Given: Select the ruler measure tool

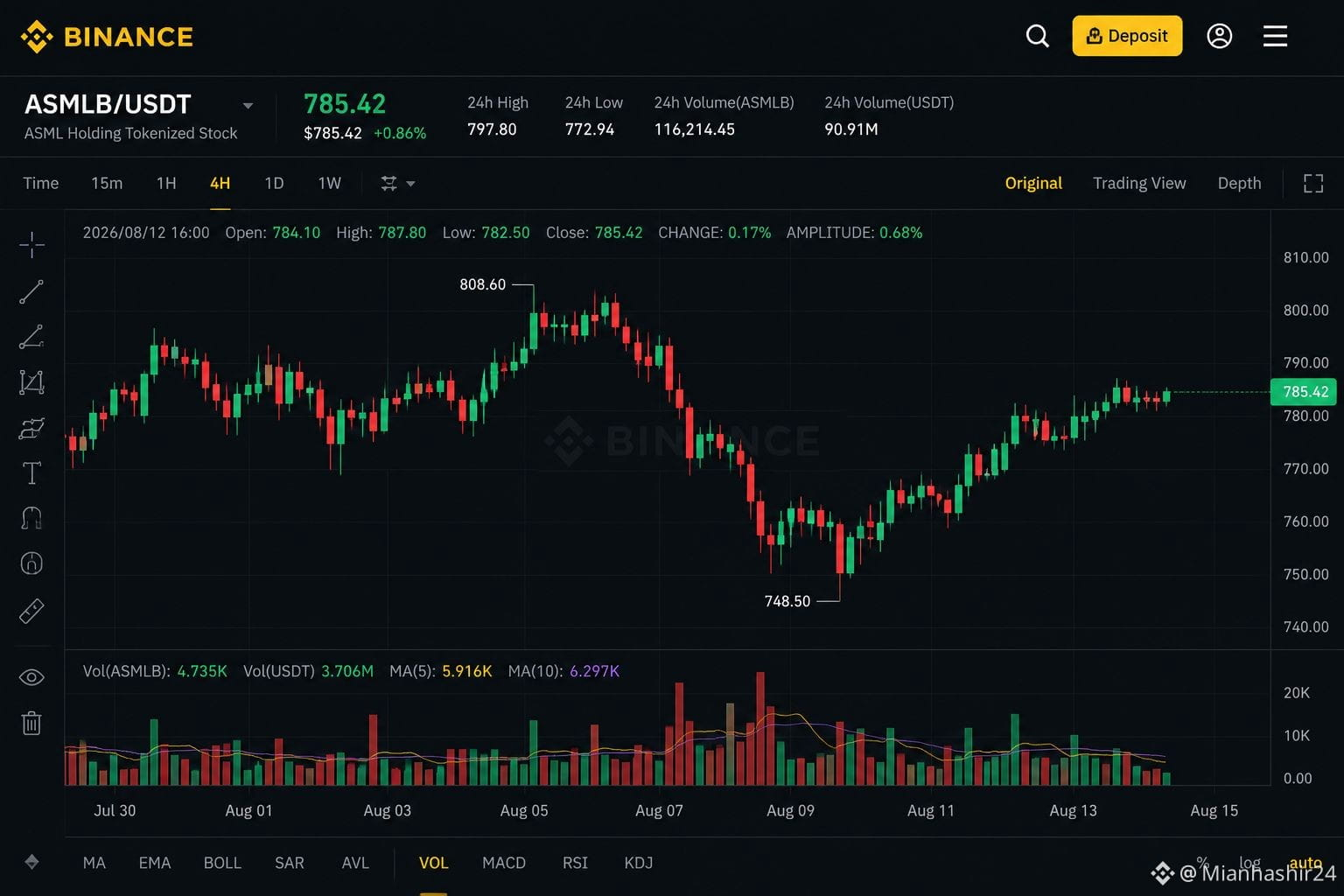Looking at the screenshot, I should click(31, 611).
